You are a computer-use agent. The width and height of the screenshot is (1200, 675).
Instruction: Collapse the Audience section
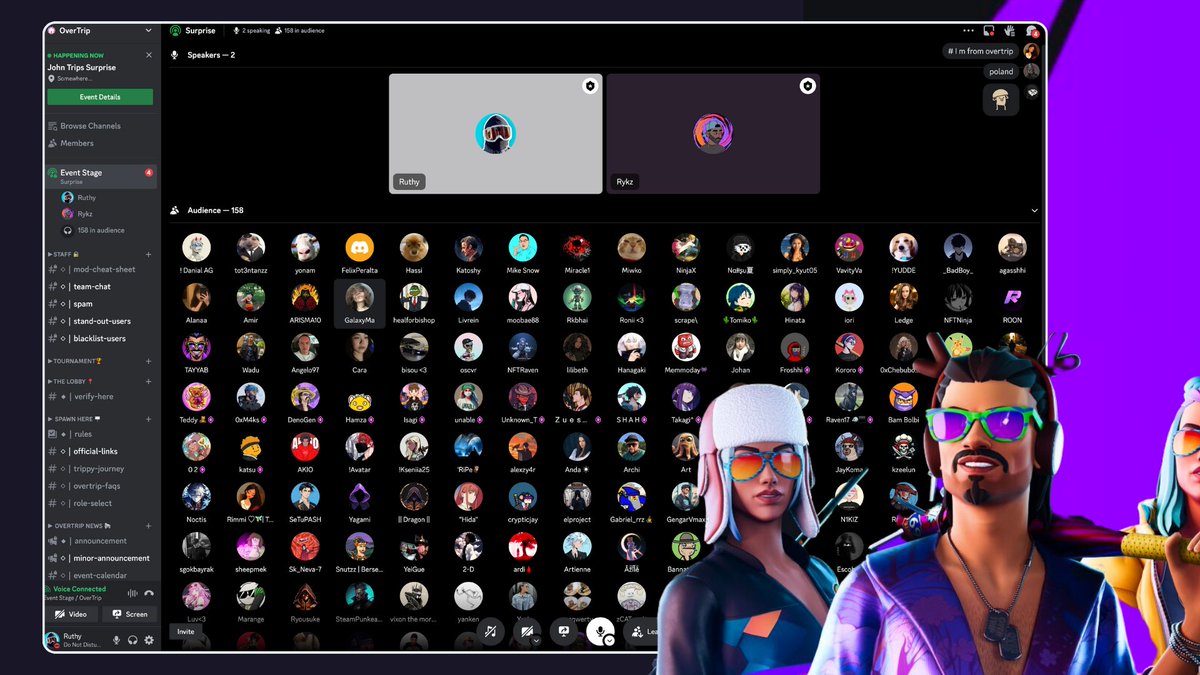pyautogui.click(x=1034, y=210)
